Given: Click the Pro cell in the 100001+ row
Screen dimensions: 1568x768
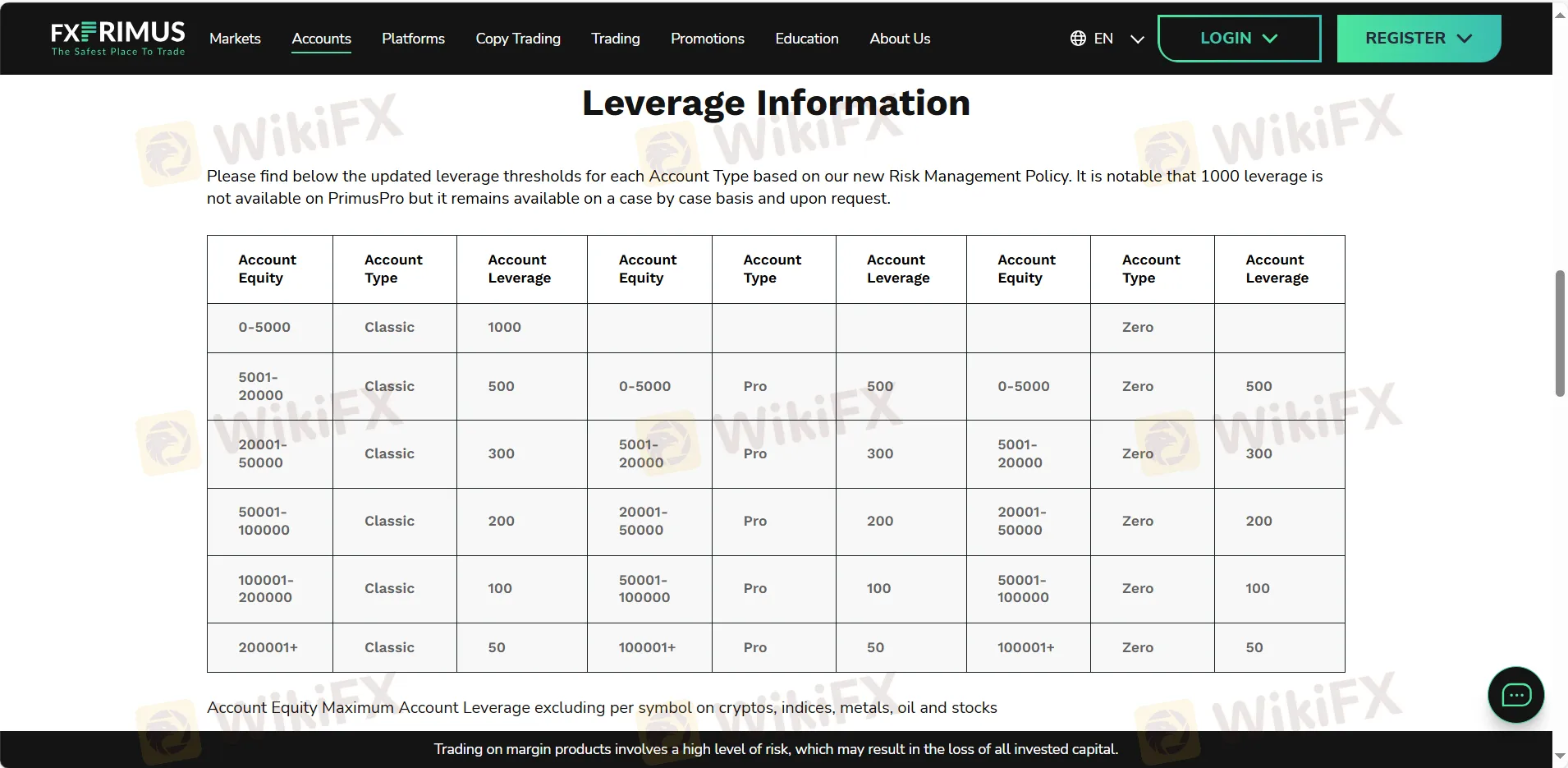Looking at the screenshot, I should coord(773,647).
